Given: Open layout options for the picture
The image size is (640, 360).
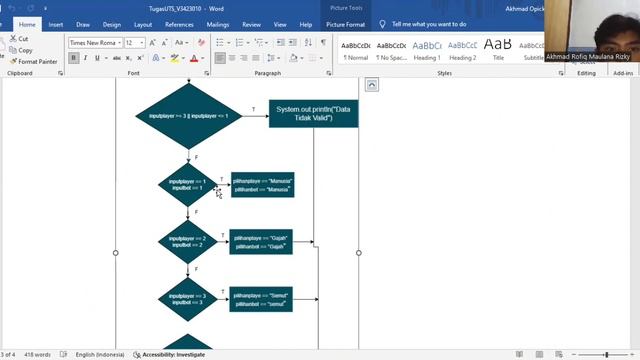Looking at the screenshot, I should point(372,85).
